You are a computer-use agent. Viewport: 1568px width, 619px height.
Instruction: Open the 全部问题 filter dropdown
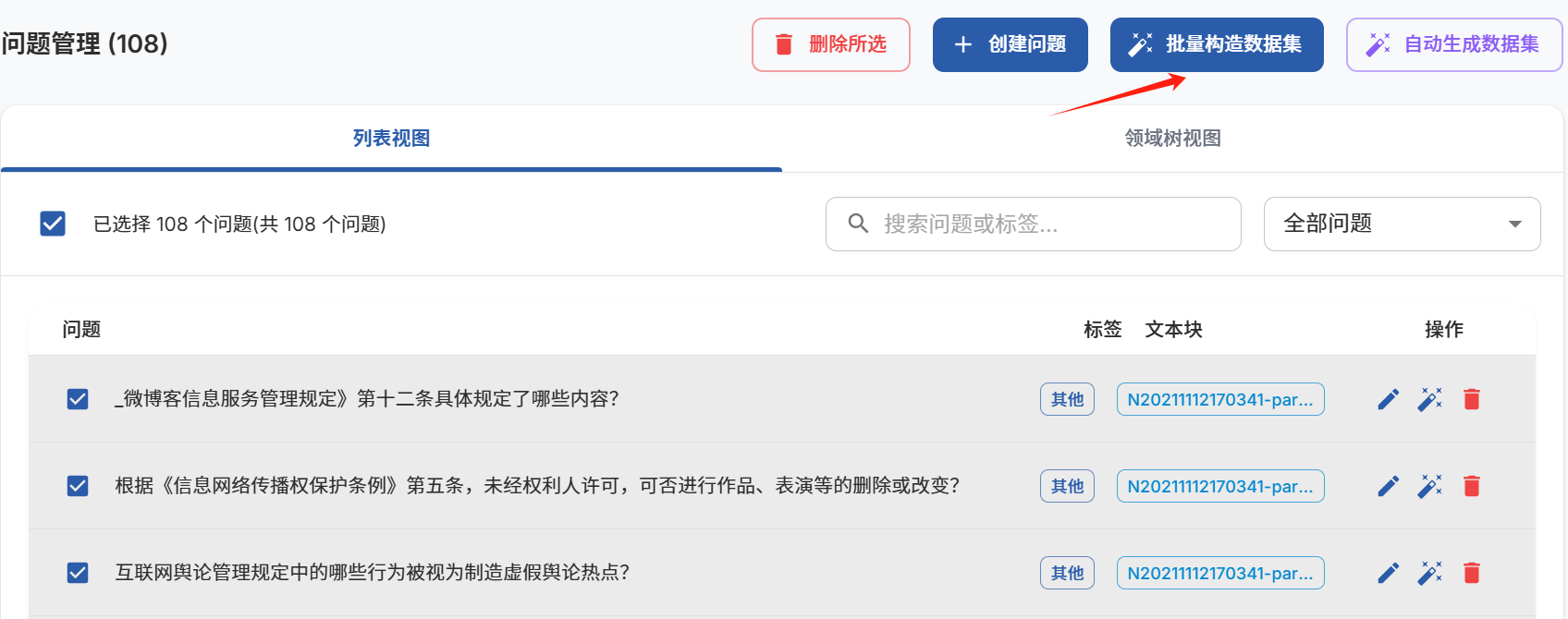tap(1402, 224)
